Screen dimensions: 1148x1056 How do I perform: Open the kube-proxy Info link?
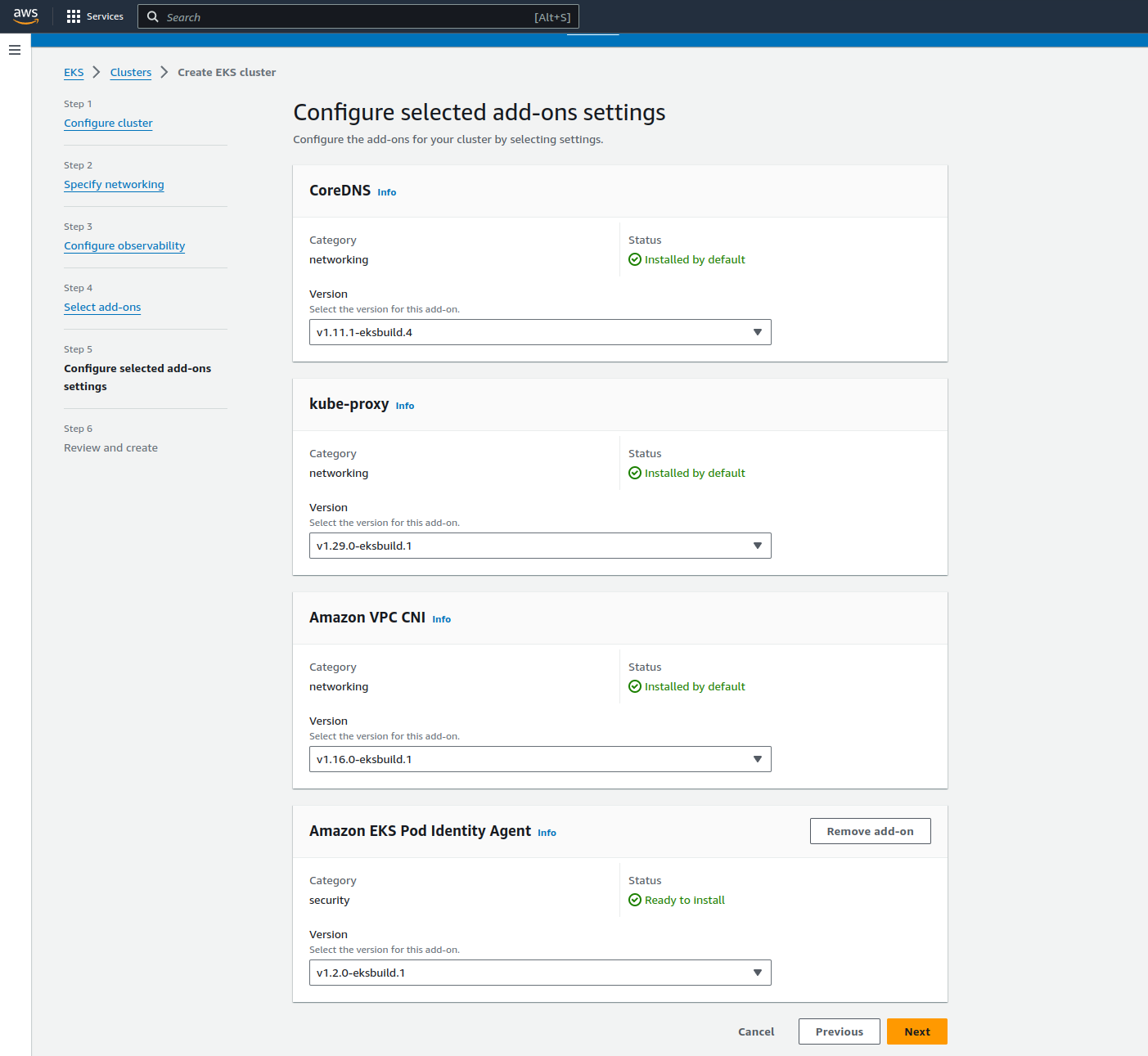[405, 406]
